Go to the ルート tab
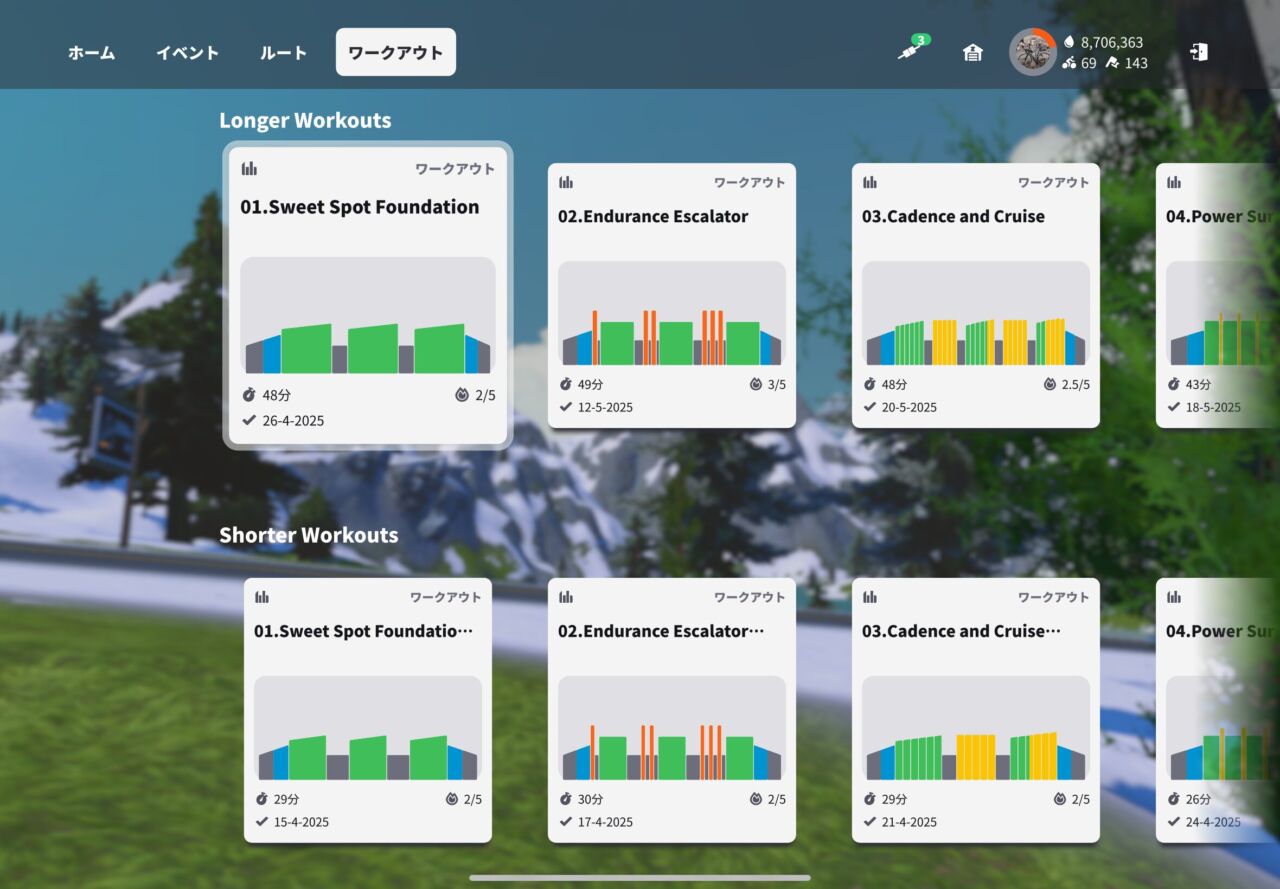The width and height of the screenshot is (1280, 889). click(x=283, y=53)
